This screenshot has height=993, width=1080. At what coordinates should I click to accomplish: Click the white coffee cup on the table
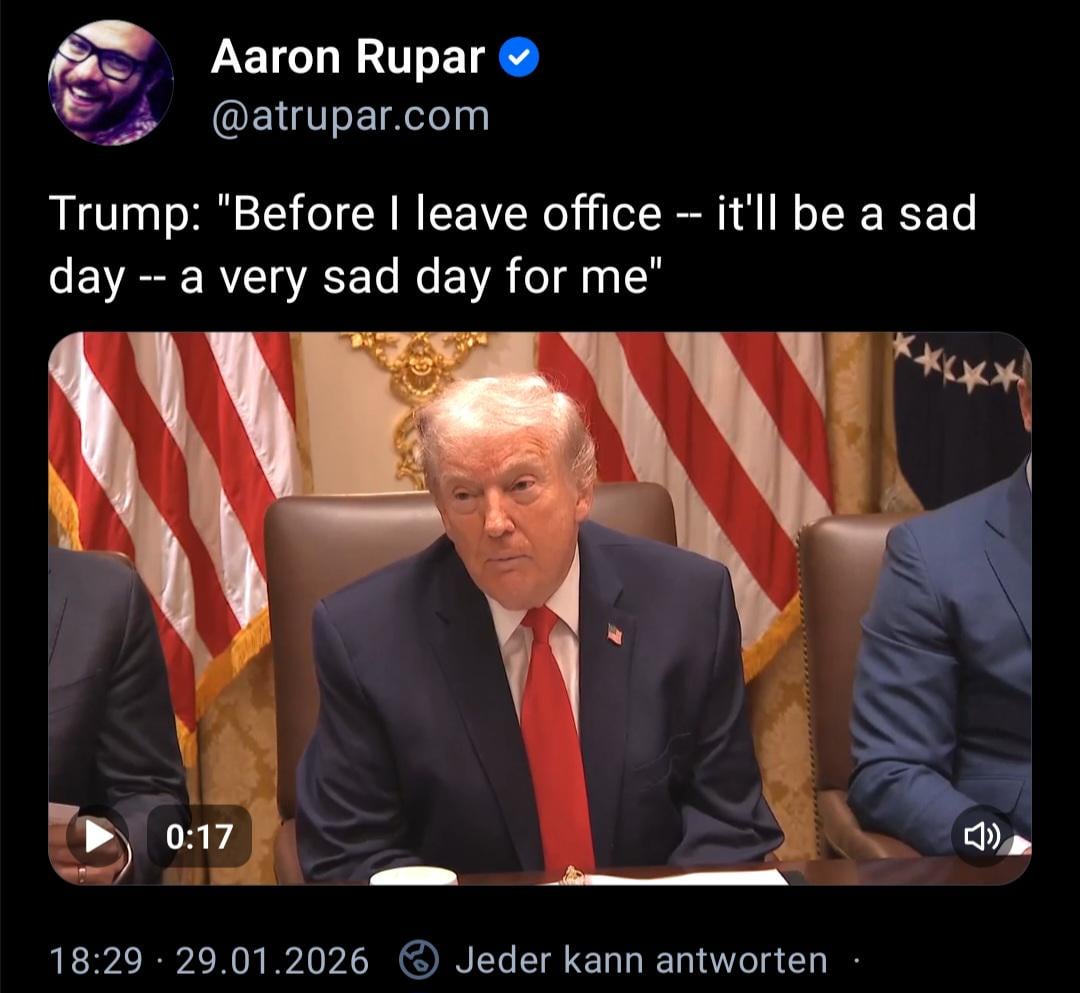[x=413, y=876]
